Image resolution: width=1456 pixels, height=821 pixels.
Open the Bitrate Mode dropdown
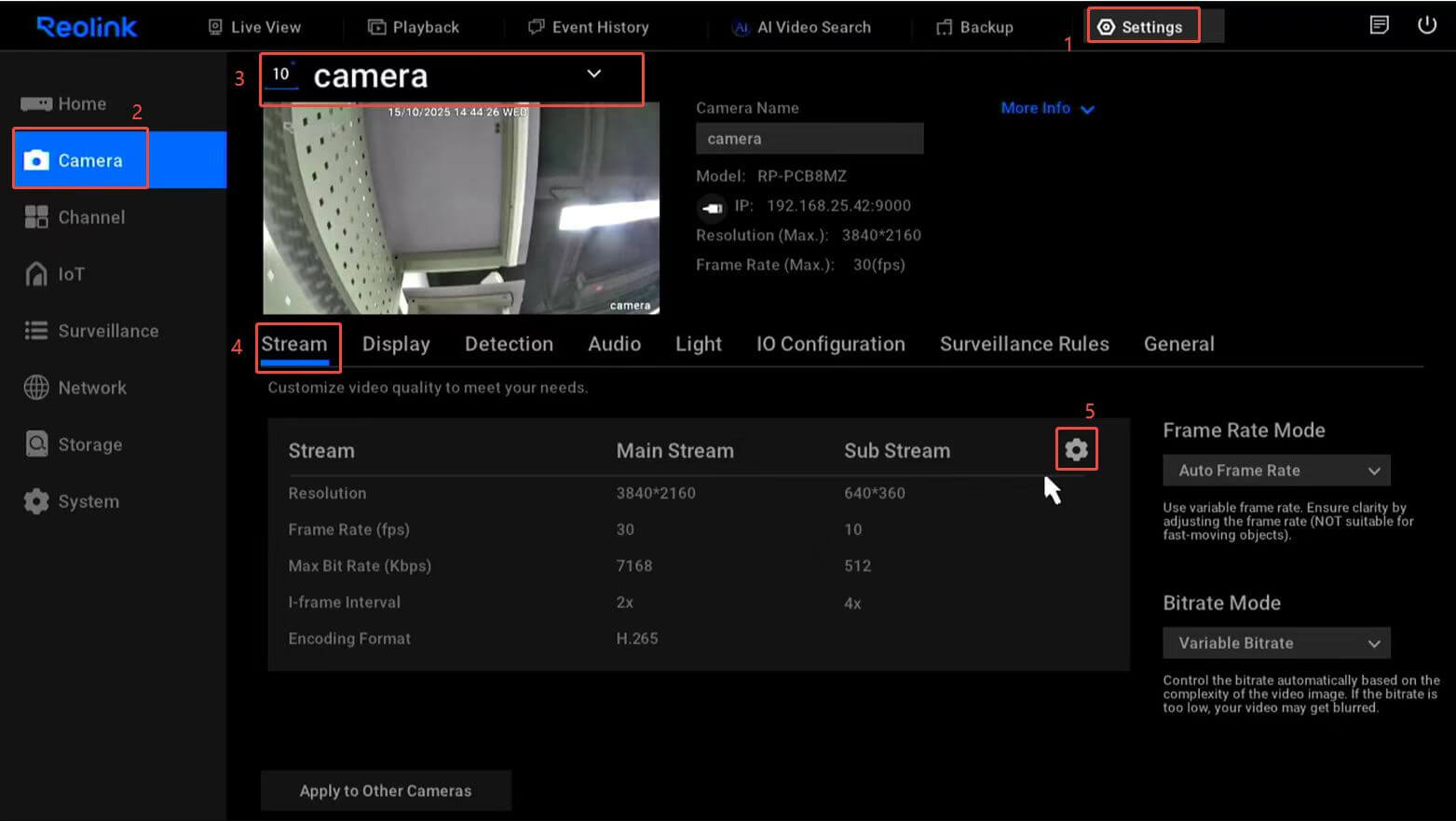(1275, 643)
